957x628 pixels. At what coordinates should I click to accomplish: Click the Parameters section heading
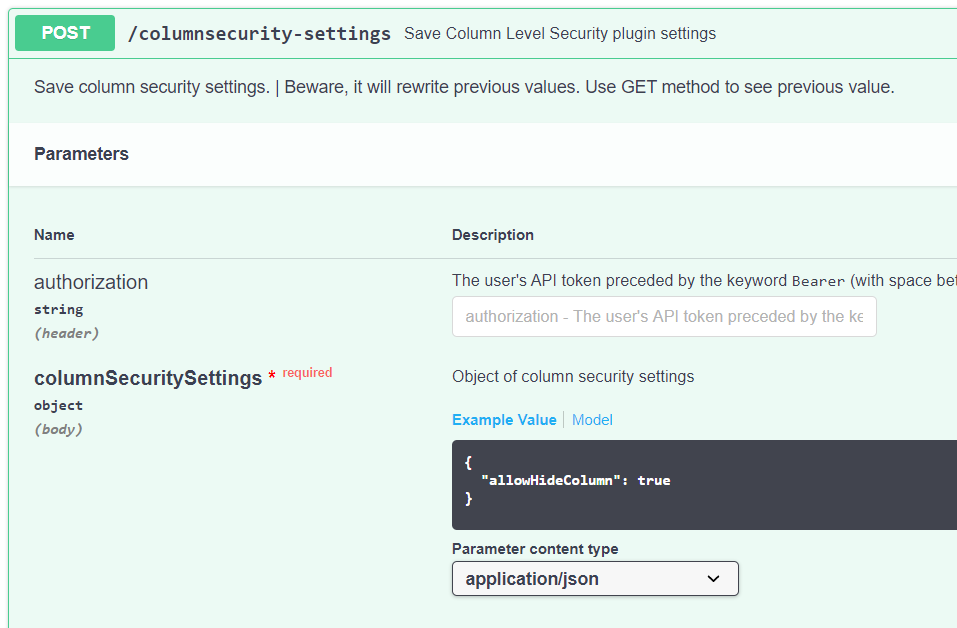[x=81, y=154]
